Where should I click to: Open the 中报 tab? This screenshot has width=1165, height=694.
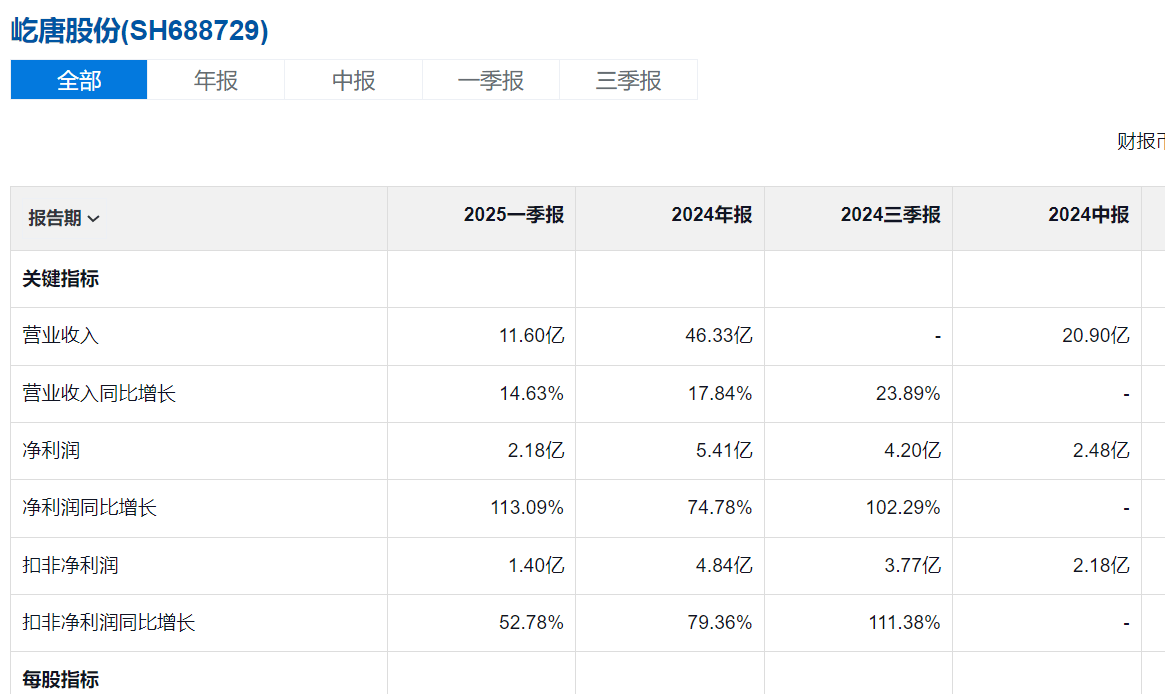tap(354, 80)
